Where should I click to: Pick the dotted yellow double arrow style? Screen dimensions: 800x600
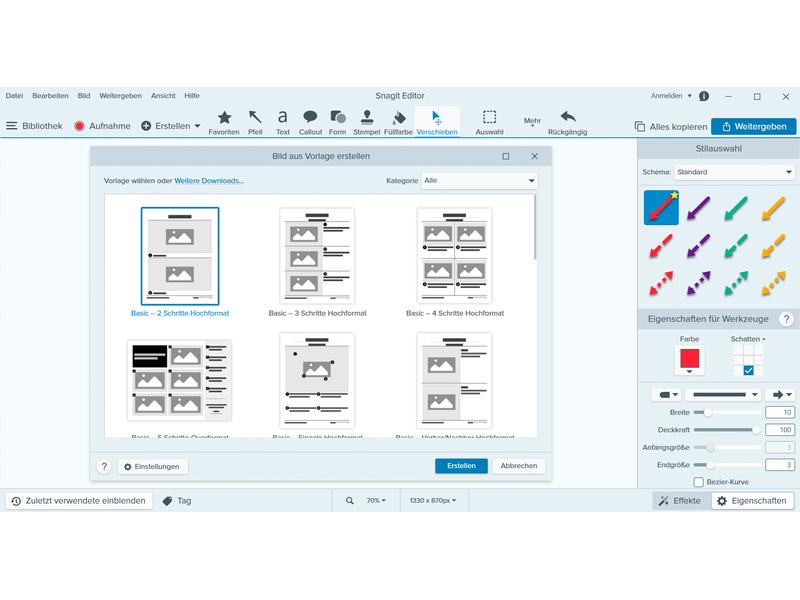tap(773, 283)
